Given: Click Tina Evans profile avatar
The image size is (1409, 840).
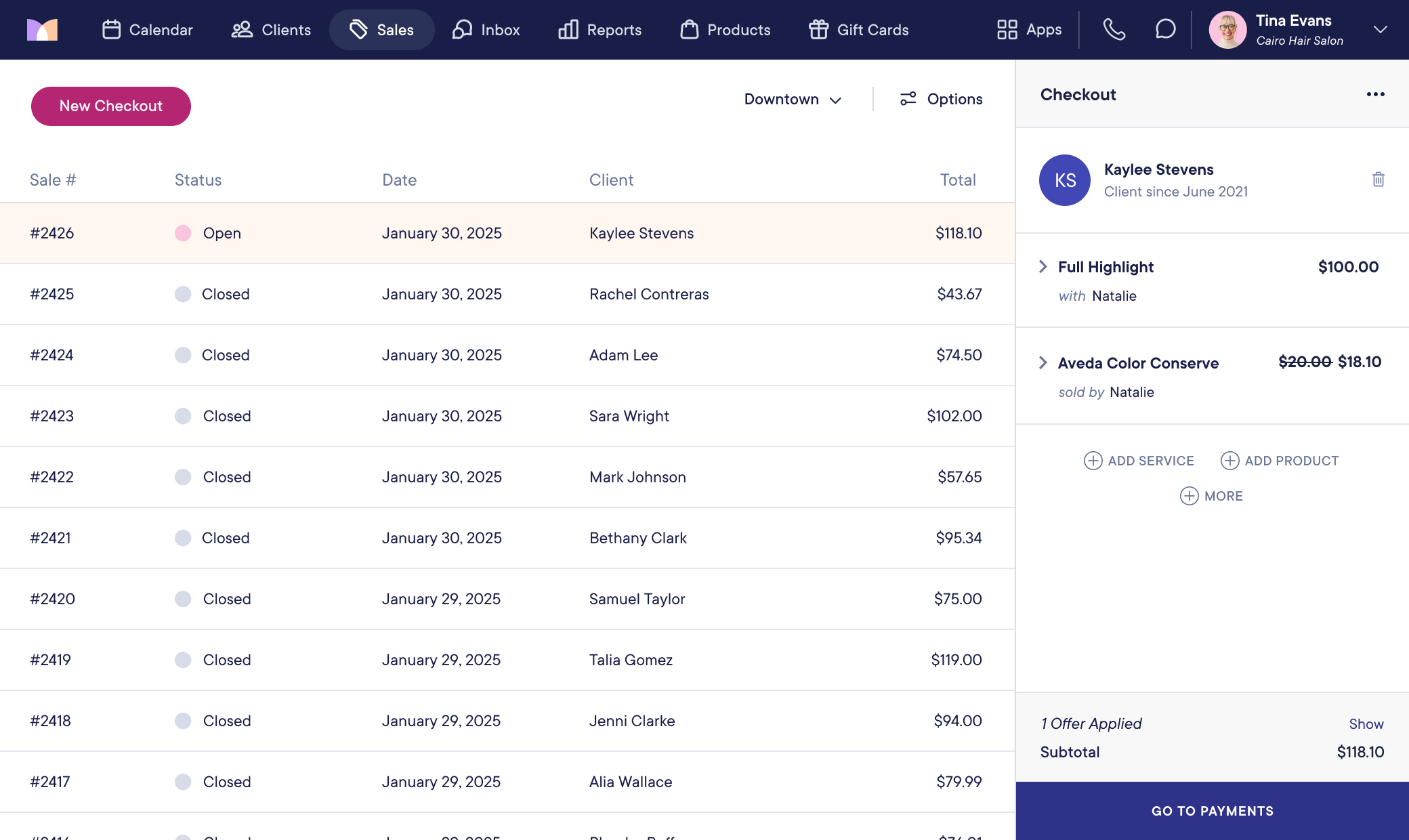Looking at the screenshot, I should click(1227, 30).
